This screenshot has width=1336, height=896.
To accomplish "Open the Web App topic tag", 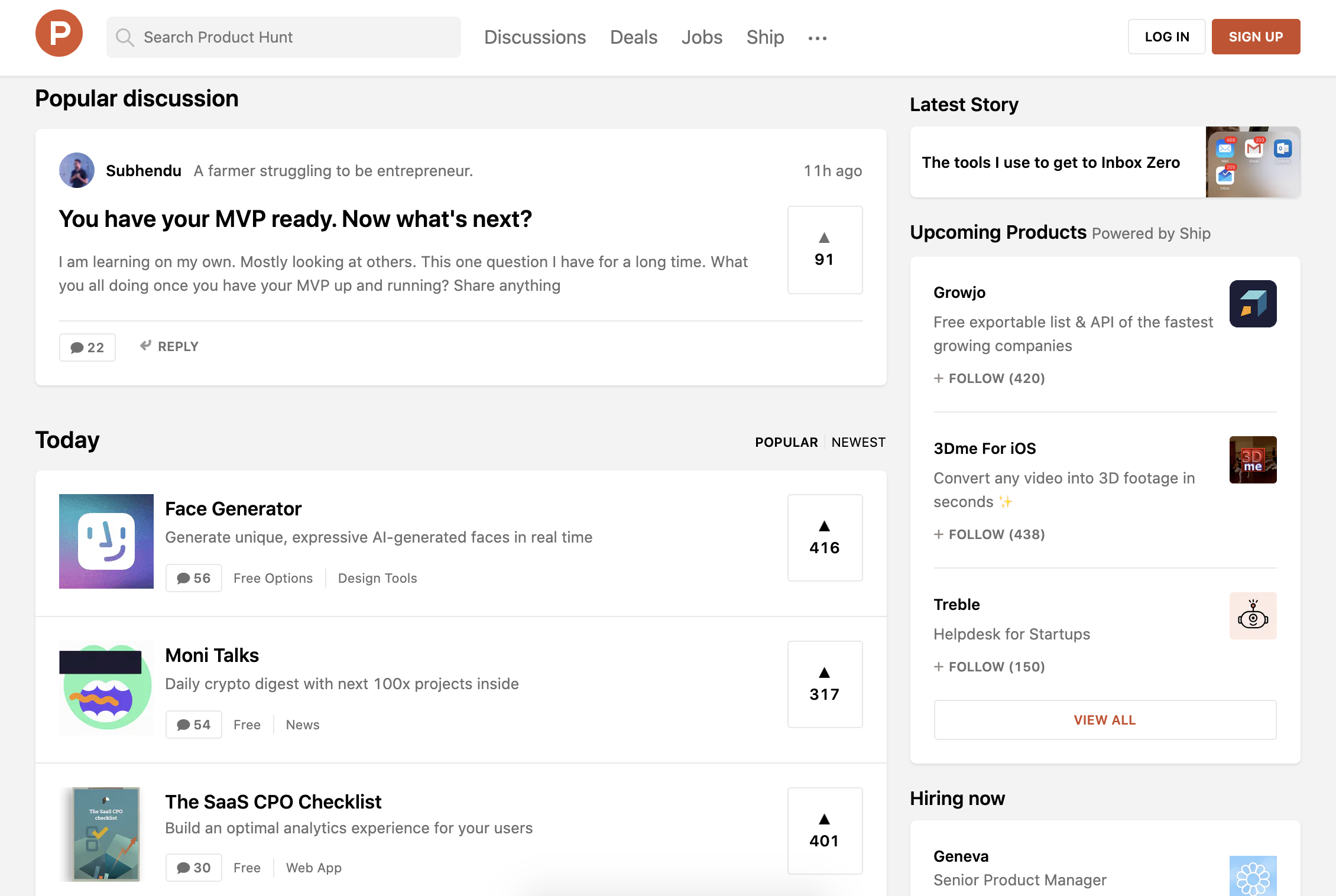I will [x=314, y=868].
